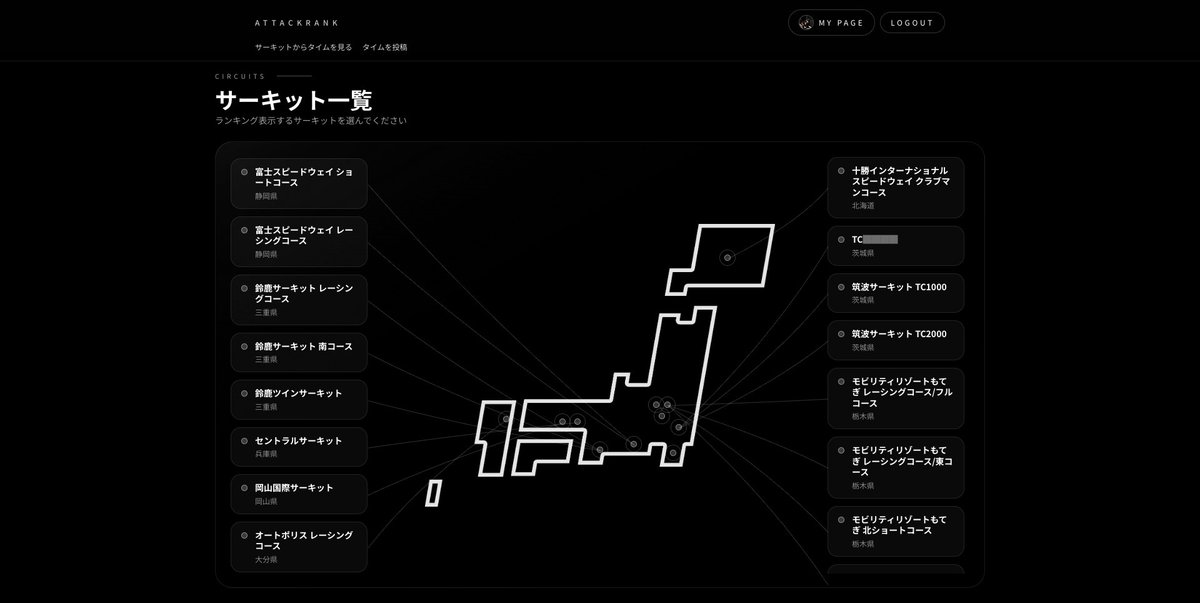Click the LOGOUT button
1200x603 pixels.
[x=912, y=23]
